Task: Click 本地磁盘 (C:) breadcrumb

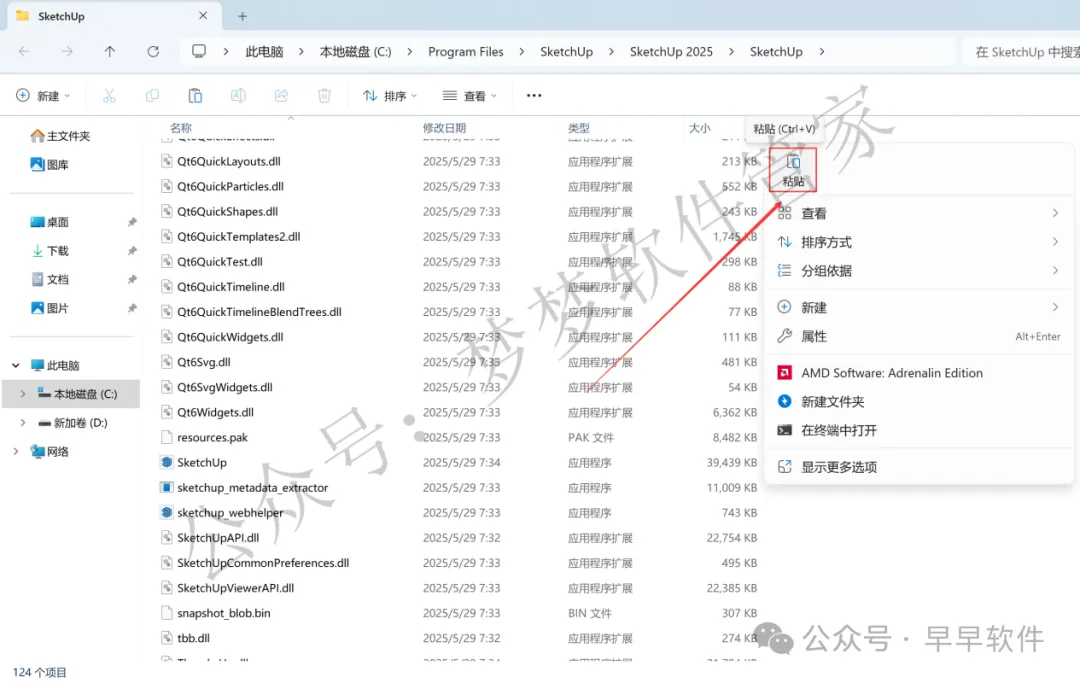Action: point(355,52)
